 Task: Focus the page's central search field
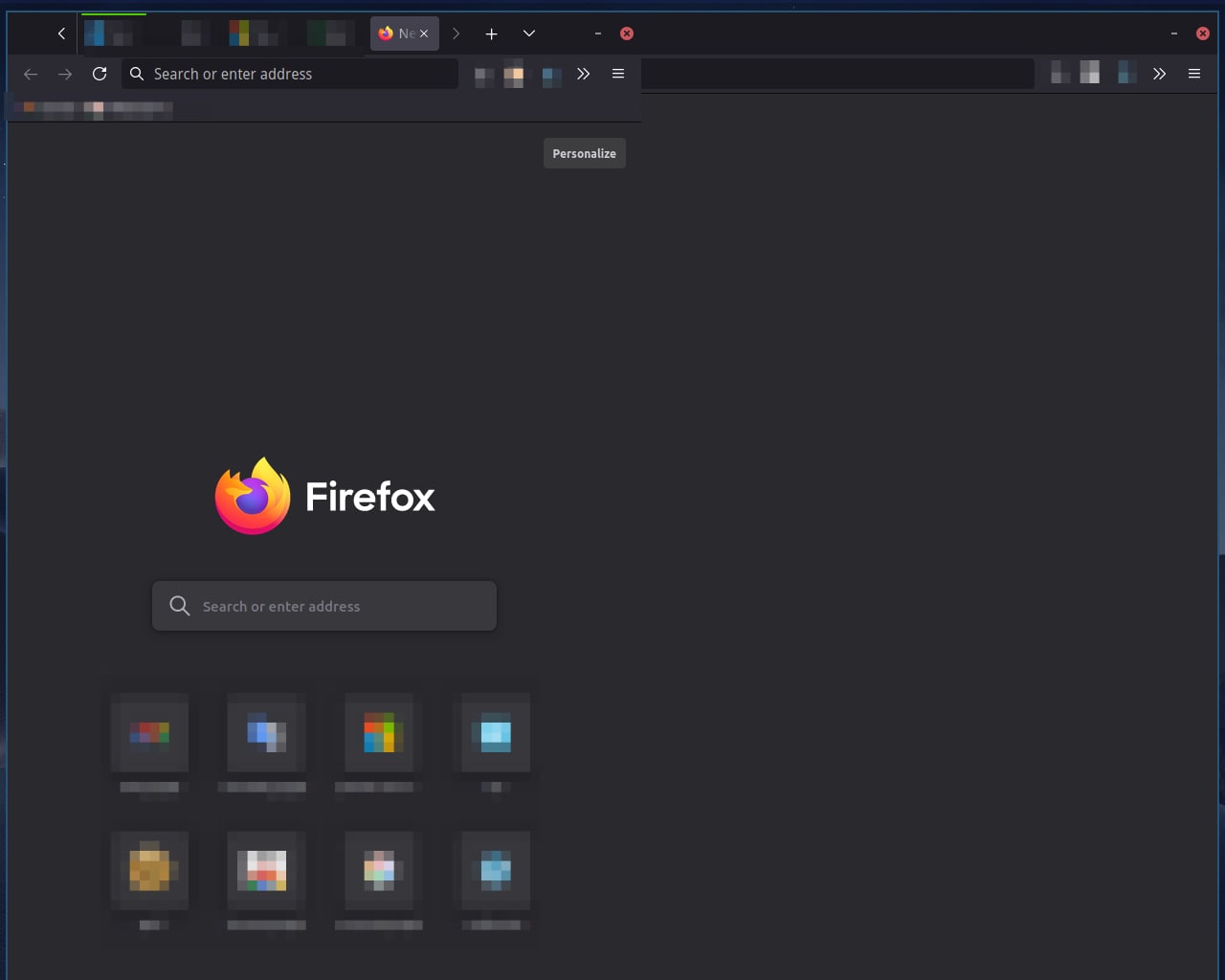(324, 606)
